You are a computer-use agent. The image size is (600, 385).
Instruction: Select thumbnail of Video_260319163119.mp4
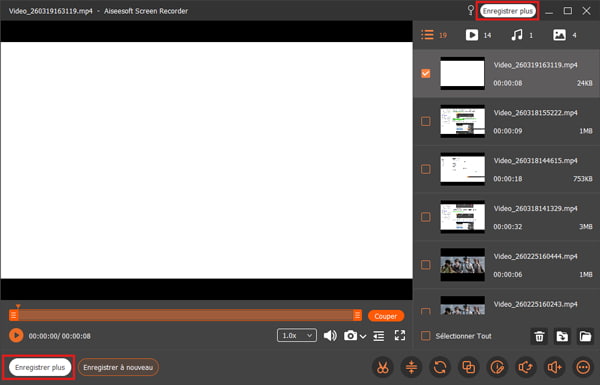462,73
